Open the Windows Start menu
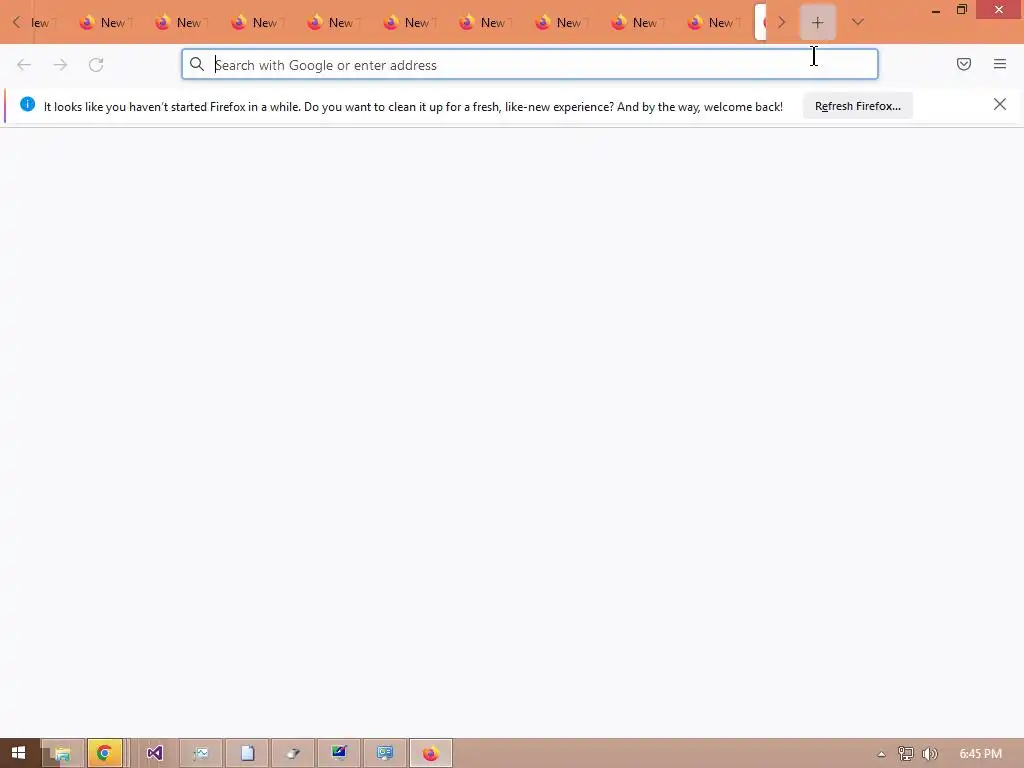 point(18,753)
